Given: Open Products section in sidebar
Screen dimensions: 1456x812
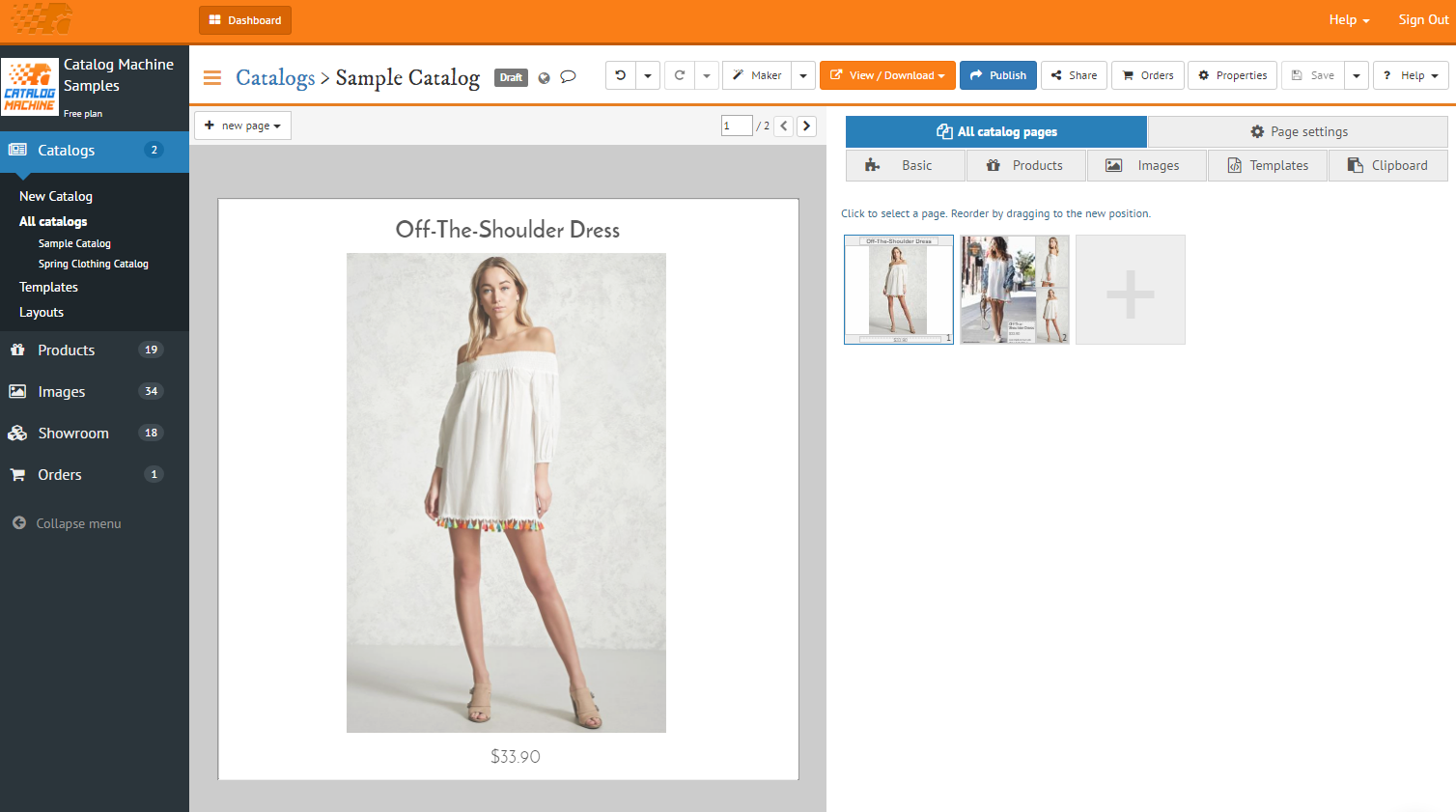Looking at the screenshot, I should 95,350.
